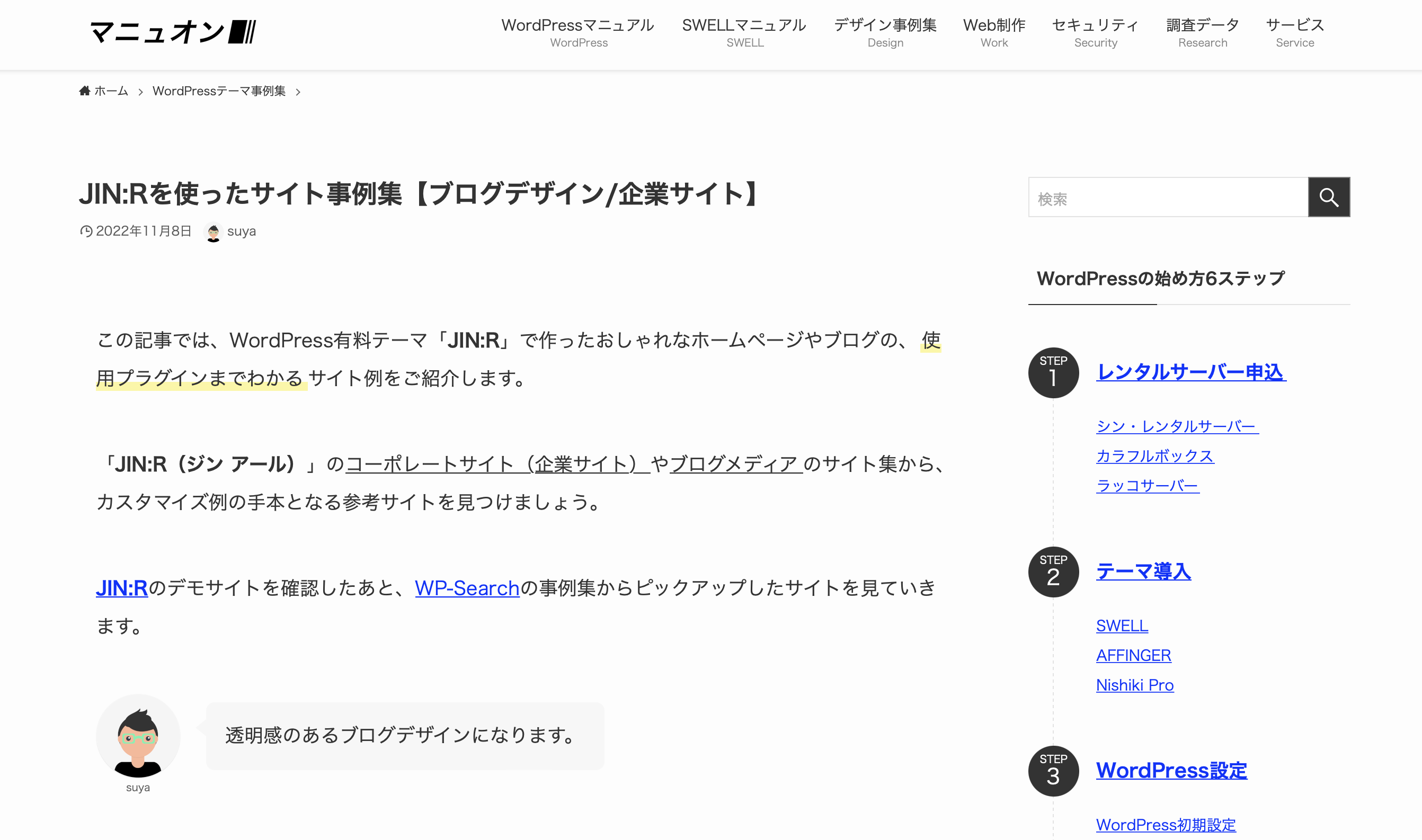Viewport: 1422px width, 840px height.
Task: Open サービス menu item
Action: click(1295, 33)
